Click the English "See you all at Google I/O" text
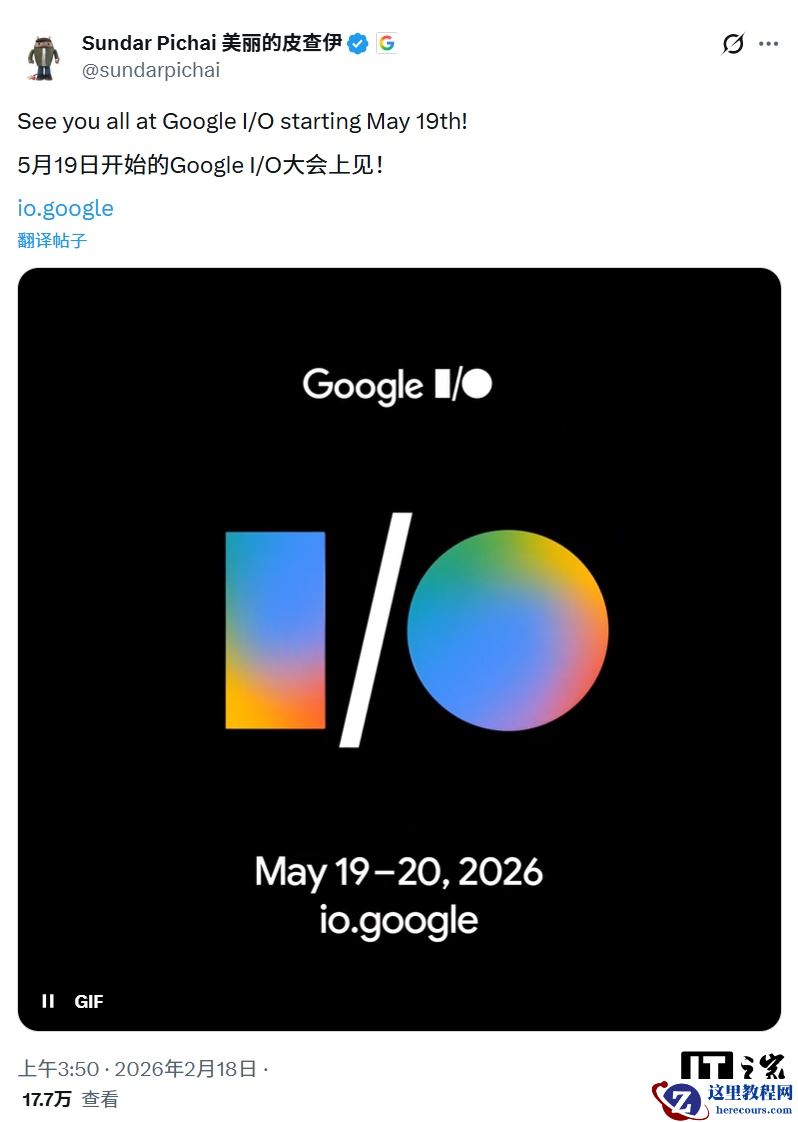This screenshot has width=798, height=1122. pos(242,122)
